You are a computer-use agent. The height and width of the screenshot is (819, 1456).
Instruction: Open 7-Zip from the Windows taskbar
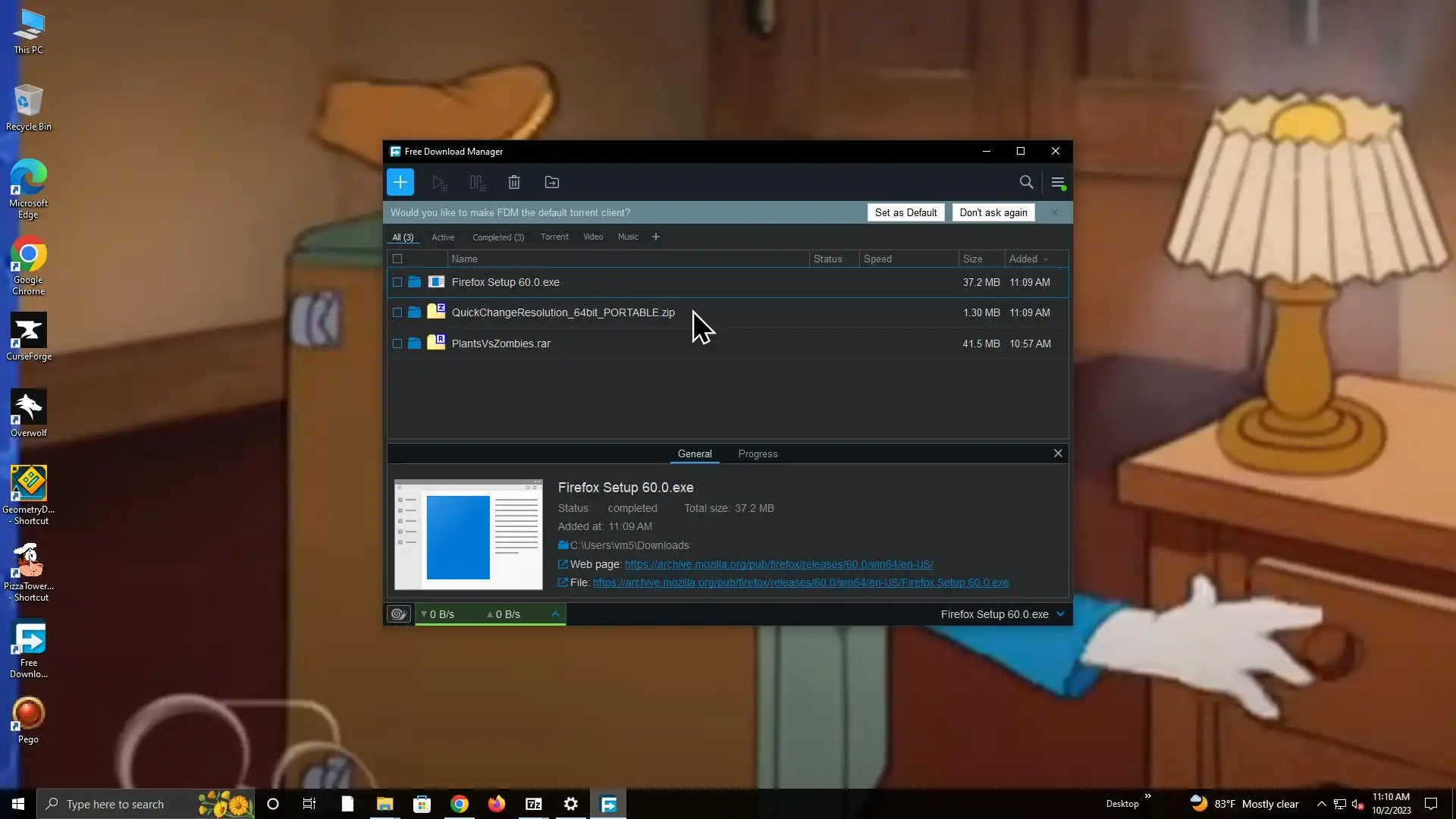(x=534, y=804)
